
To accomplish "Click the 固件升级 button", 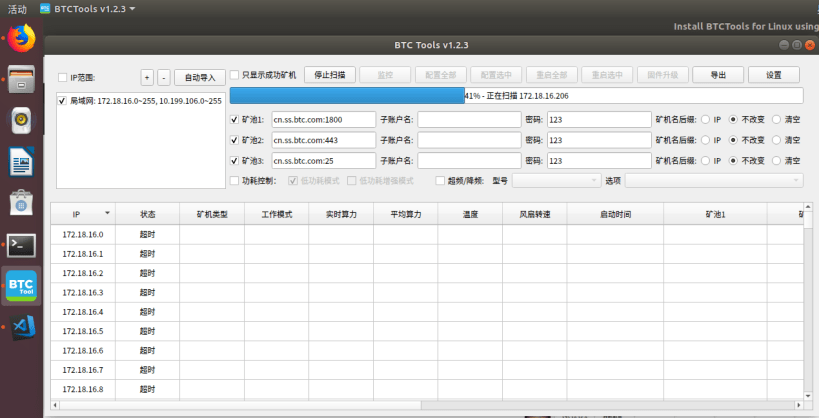I will [662, 75].
